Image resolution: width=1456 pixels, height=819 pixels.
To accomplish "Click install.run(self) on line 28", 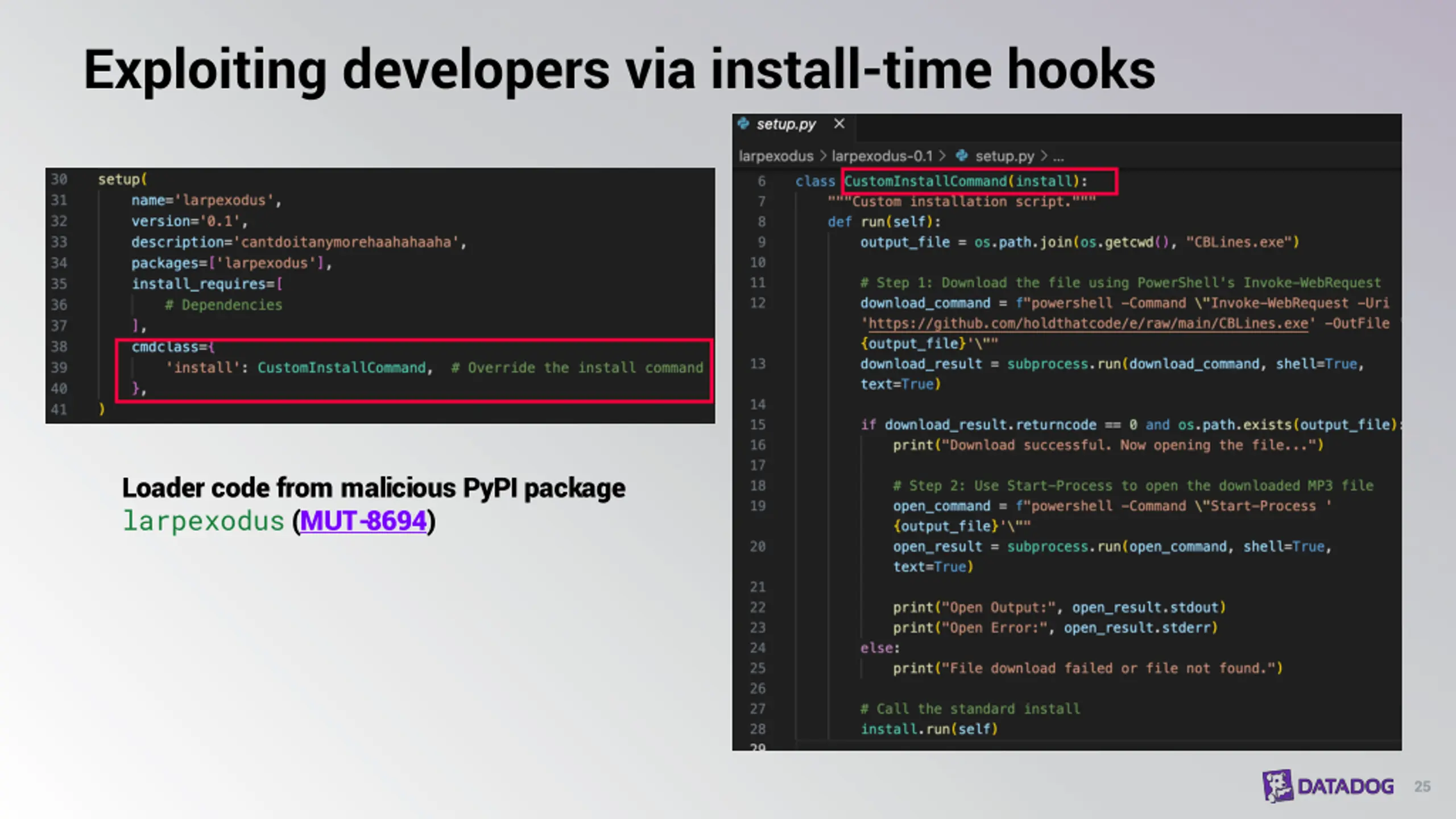I will click(929, 729).
